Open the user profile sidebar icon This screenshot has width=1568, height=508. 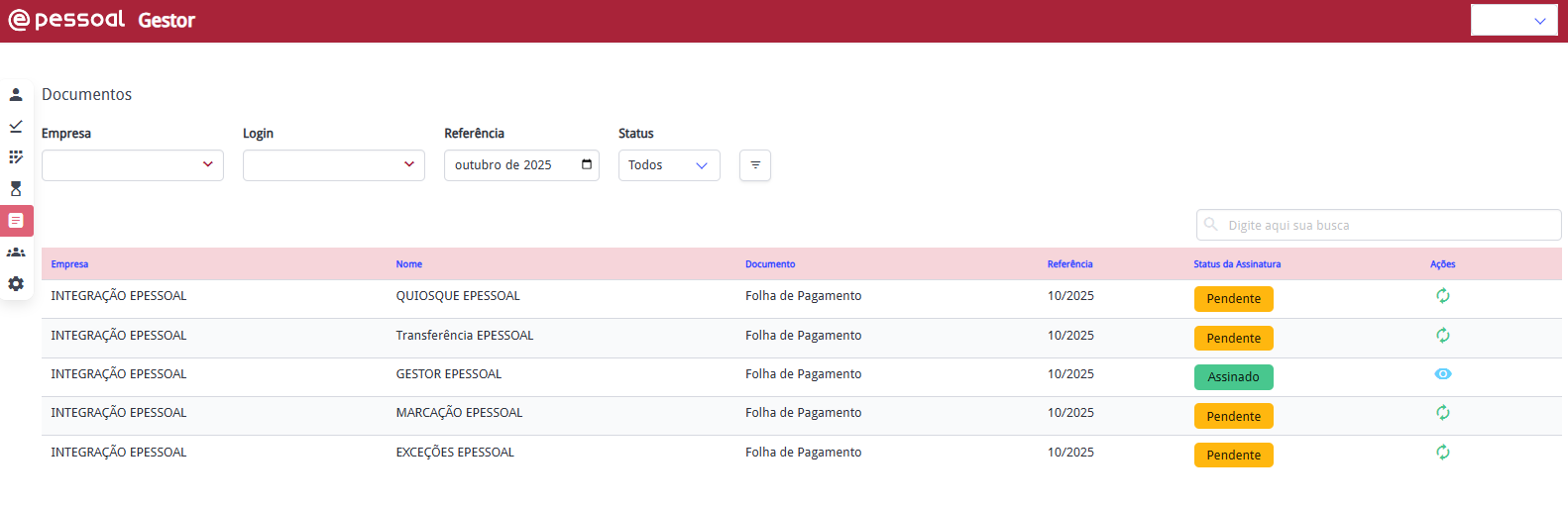[x=16, y=95]
